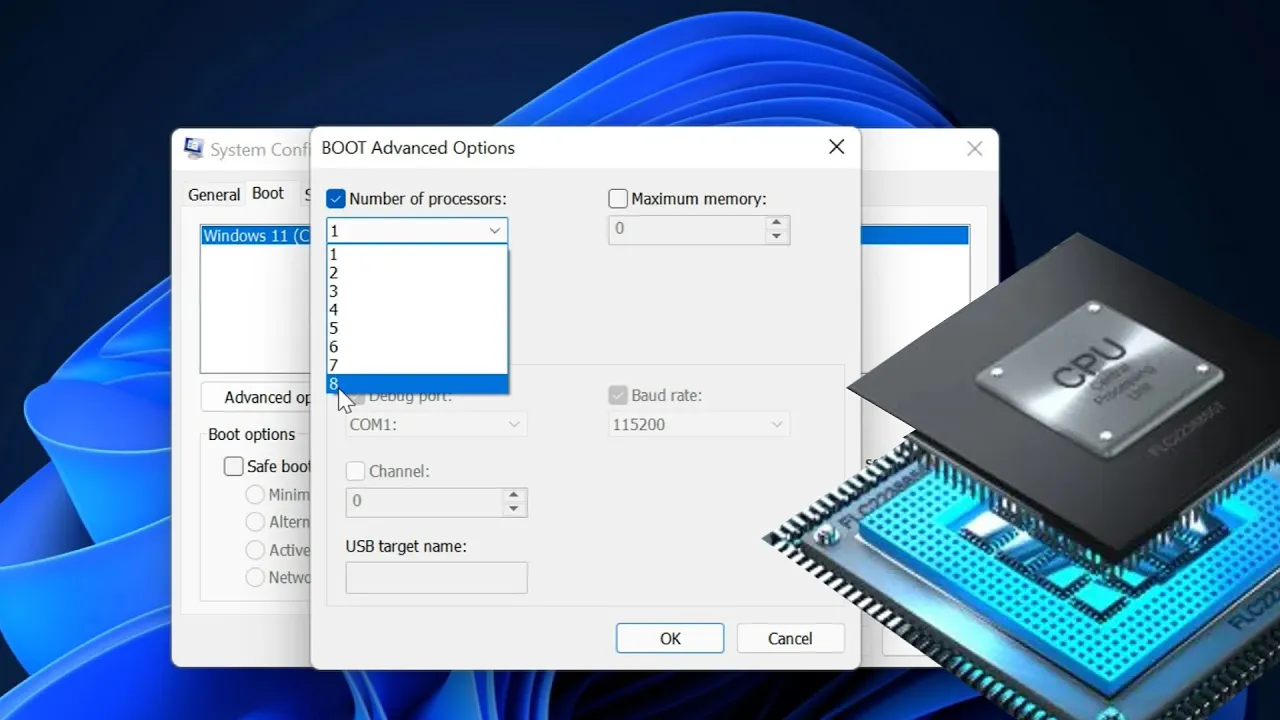Increase Channel value with up arrow

tap(514, 495)
